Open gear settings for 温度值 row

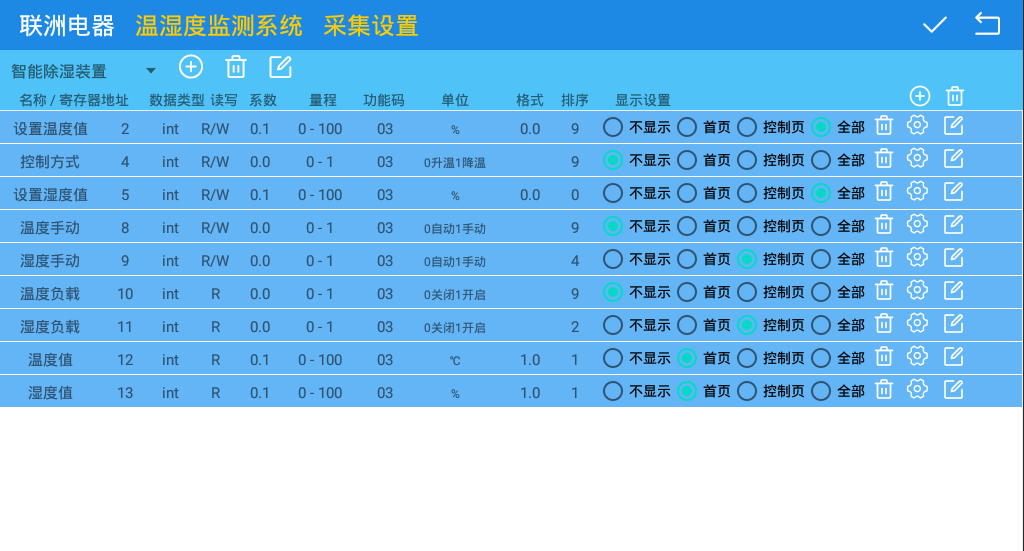917,357
